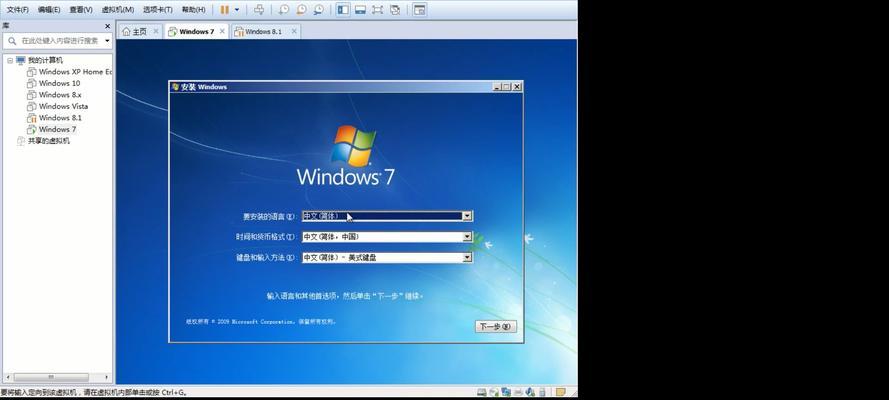Collapse the 我的计算机 tree node
Screen dimensions: 889x400
[x=10, y=60]
